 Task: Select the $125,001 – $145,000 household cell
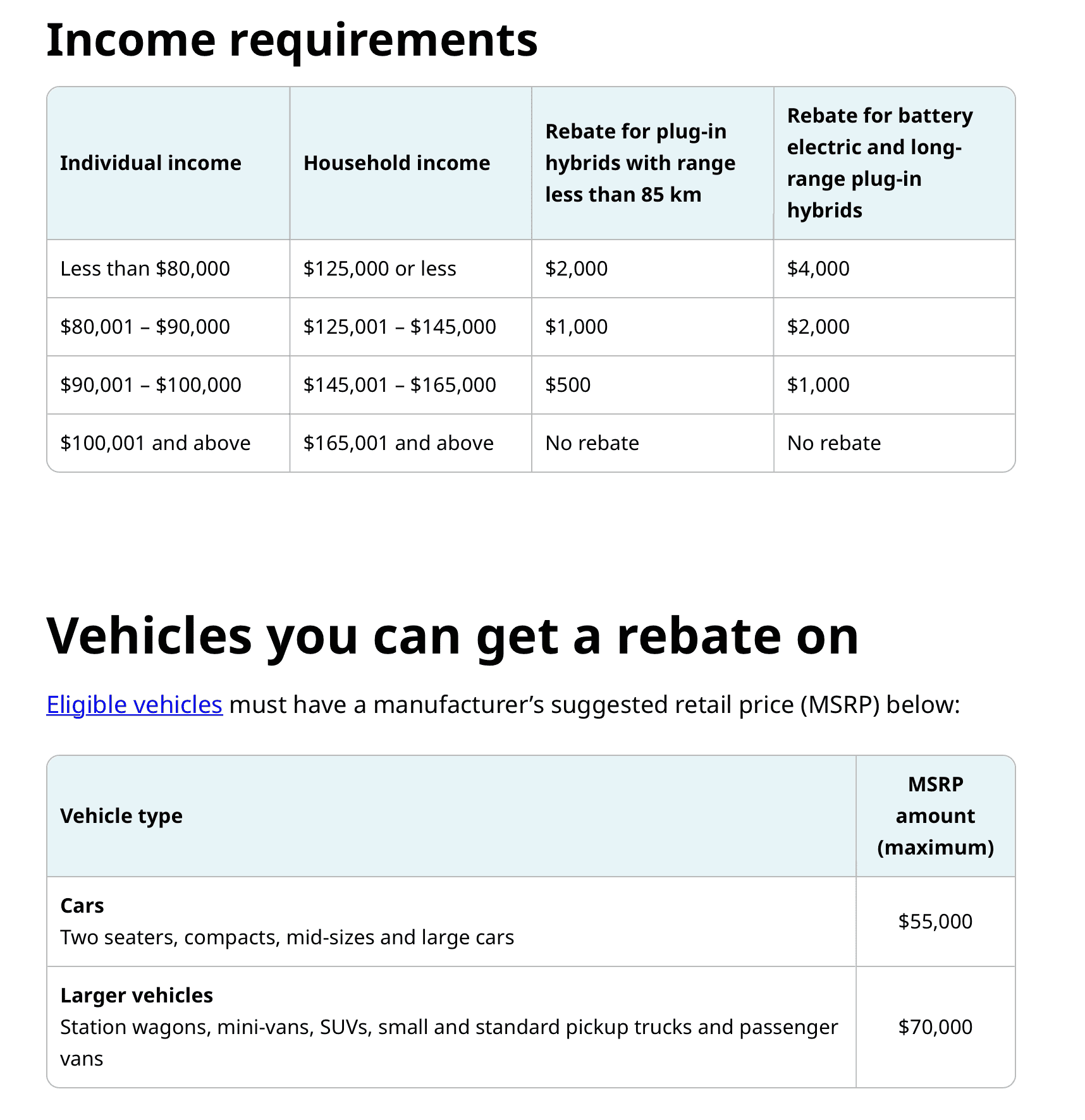[x=400, y=327]
